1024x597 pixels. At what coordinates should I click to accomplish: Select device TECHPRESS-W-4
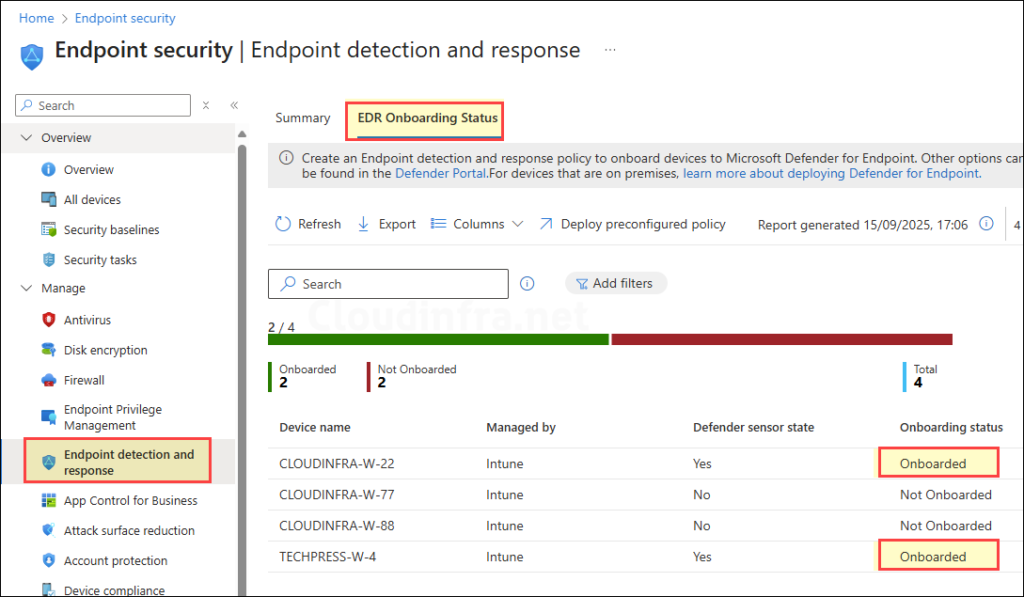tap(327, 557)
